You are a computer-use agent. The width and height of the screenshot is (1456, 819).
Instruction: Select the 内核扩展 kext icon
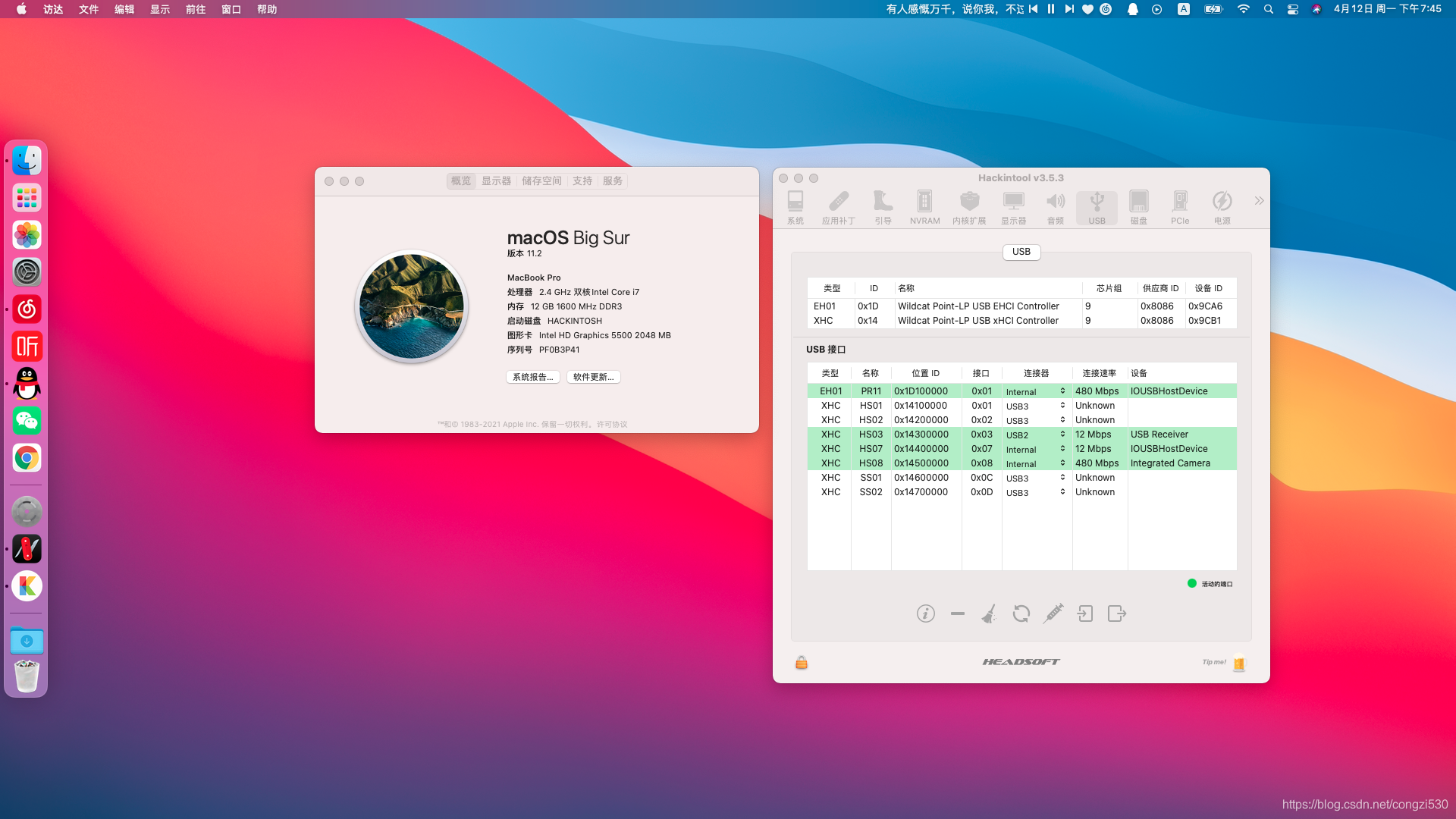[969, 207]
